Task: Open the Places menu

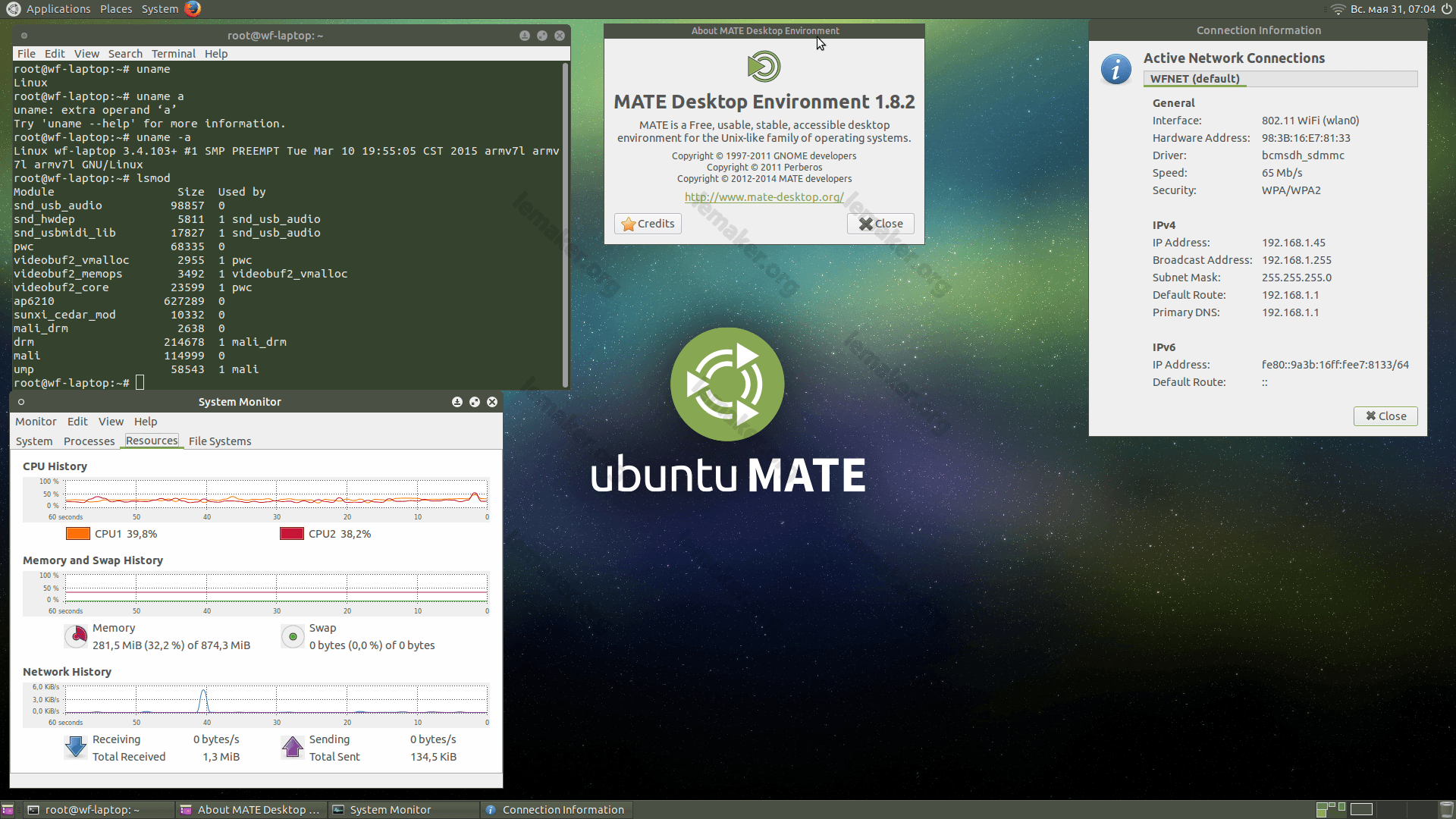Action: click(x=116, y=9)
